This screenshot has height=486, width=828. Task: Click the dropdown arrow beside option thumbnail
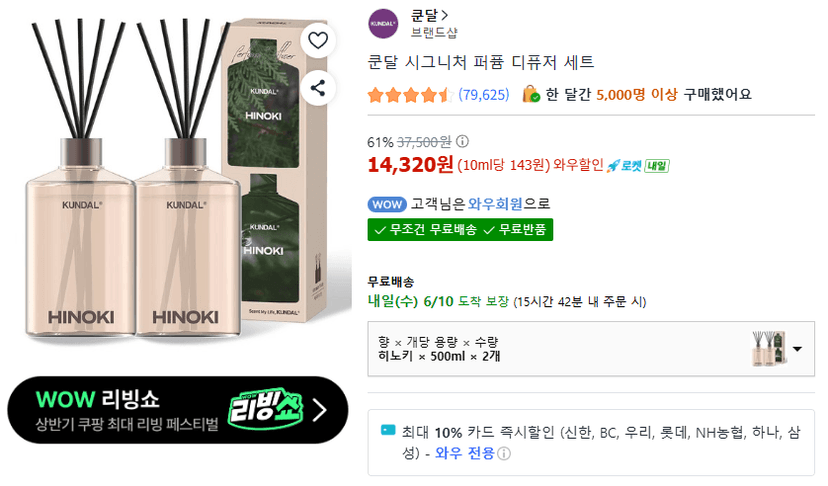pos(797,349)
